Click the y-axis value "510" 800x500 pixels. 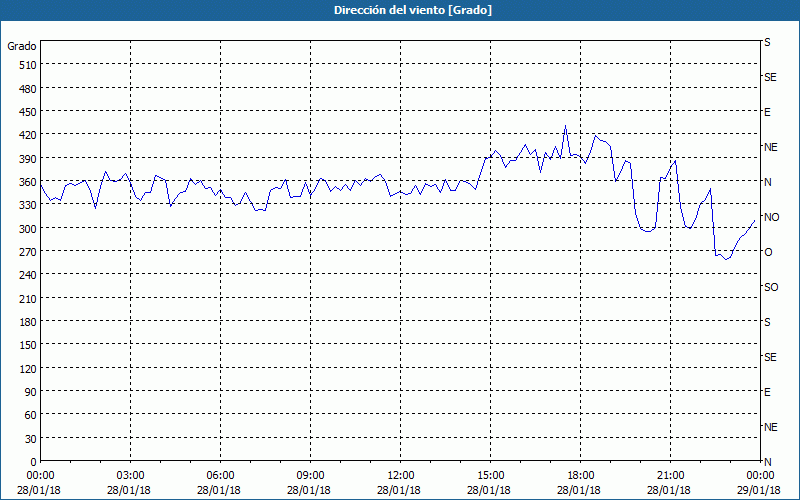[28, 65]
